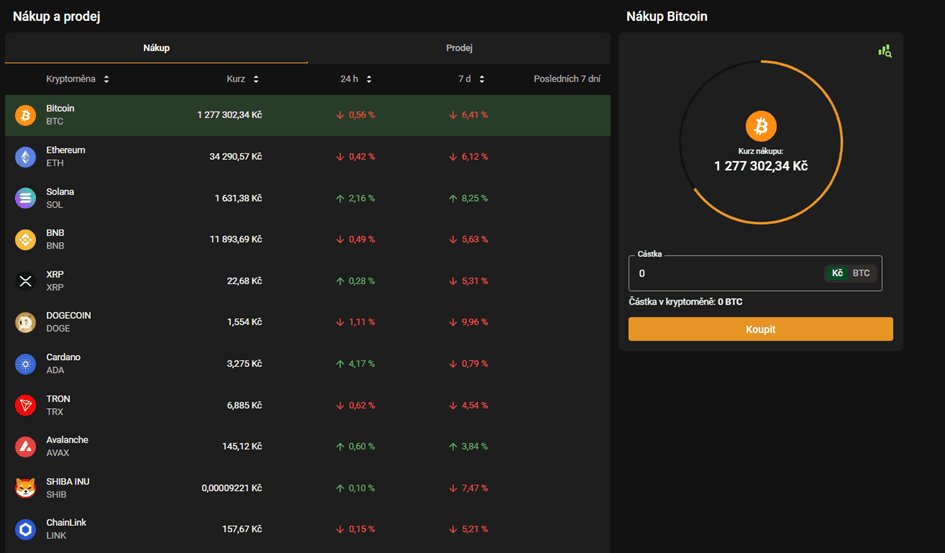Click Cardano 24 h change 4,17 %
The height and width of the screenshot is (553, 945).
click(356, 364)
